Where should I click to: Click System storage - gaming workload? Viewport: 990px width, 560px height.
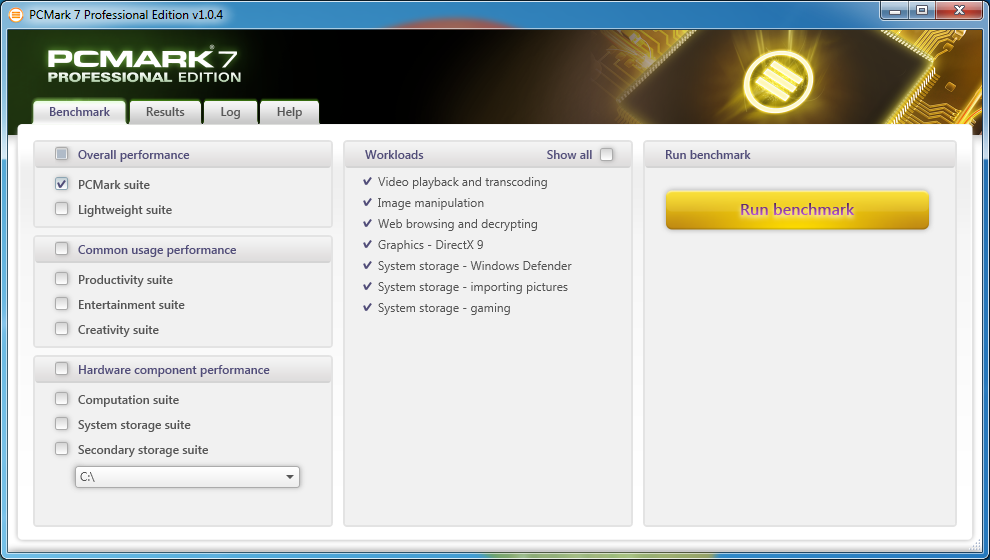pos(437,307)
